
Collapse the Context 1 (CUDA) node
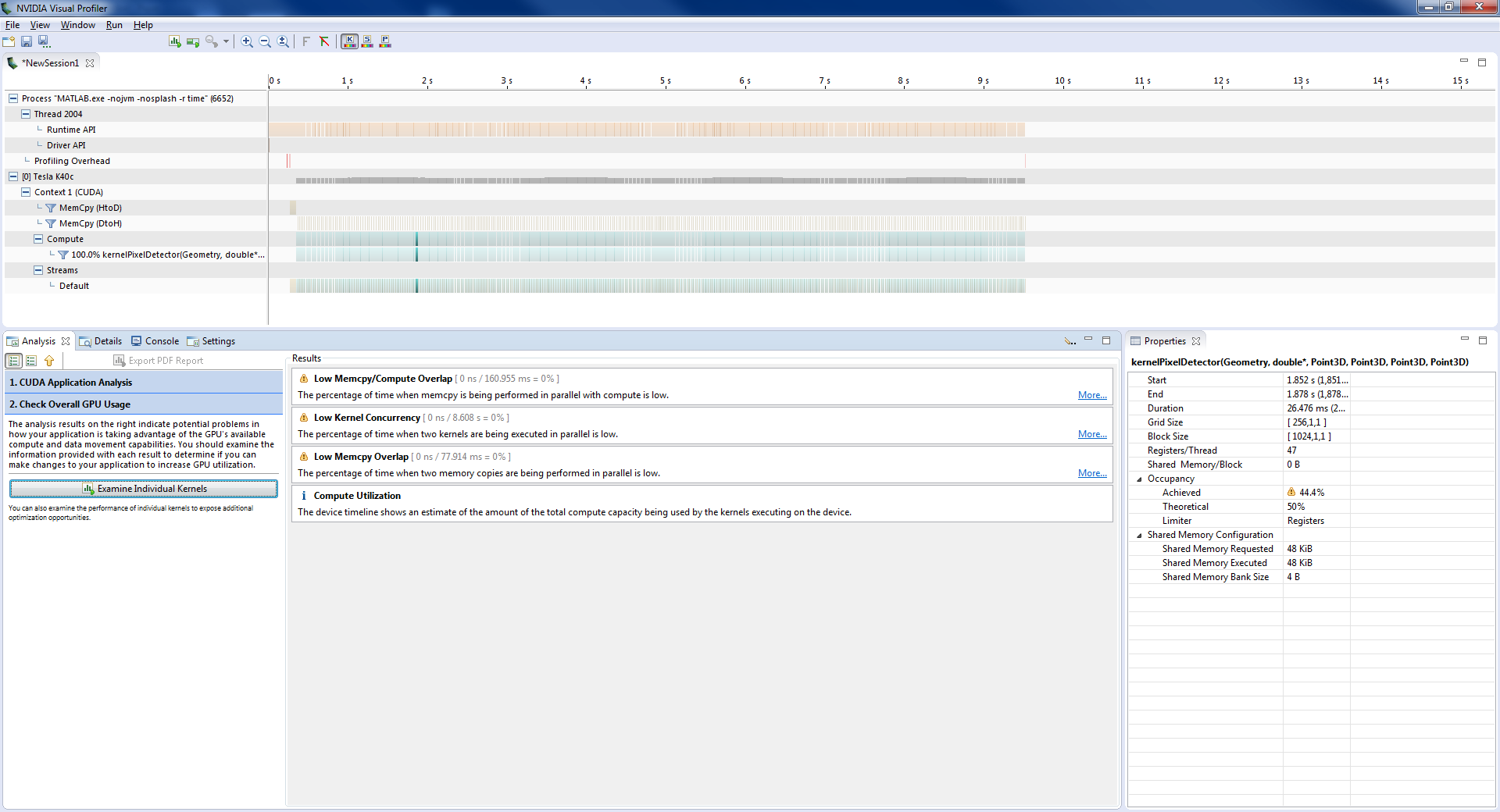(26, 192)
